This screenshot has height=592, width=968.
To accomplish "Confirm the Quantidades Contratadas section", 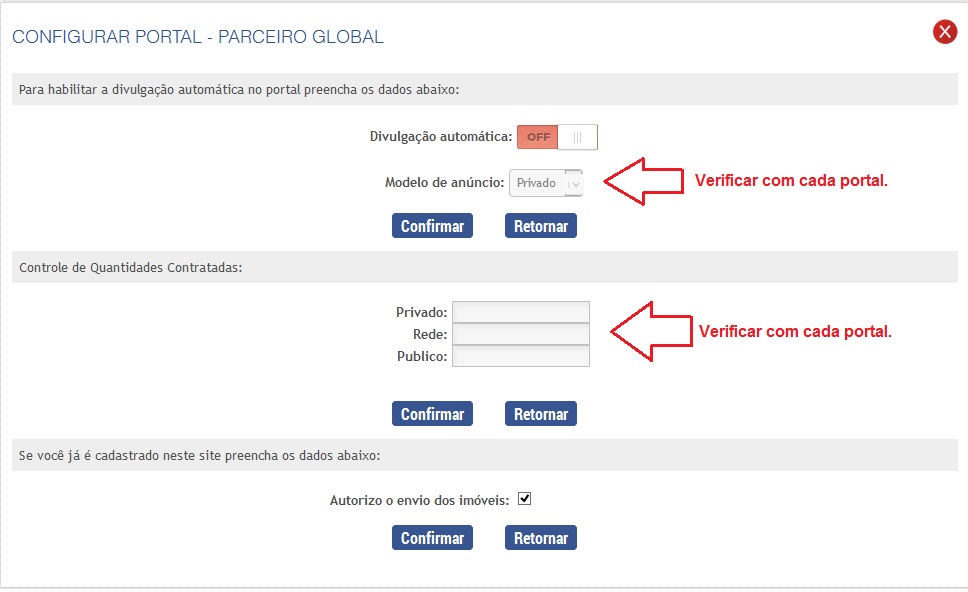I will click(432, 414).
